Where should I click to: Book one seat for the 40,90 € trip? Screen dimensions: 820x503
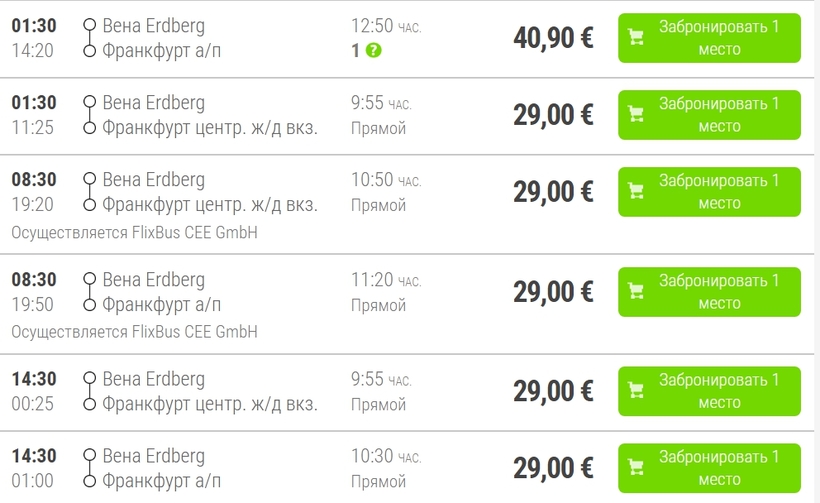pos(709,38)
